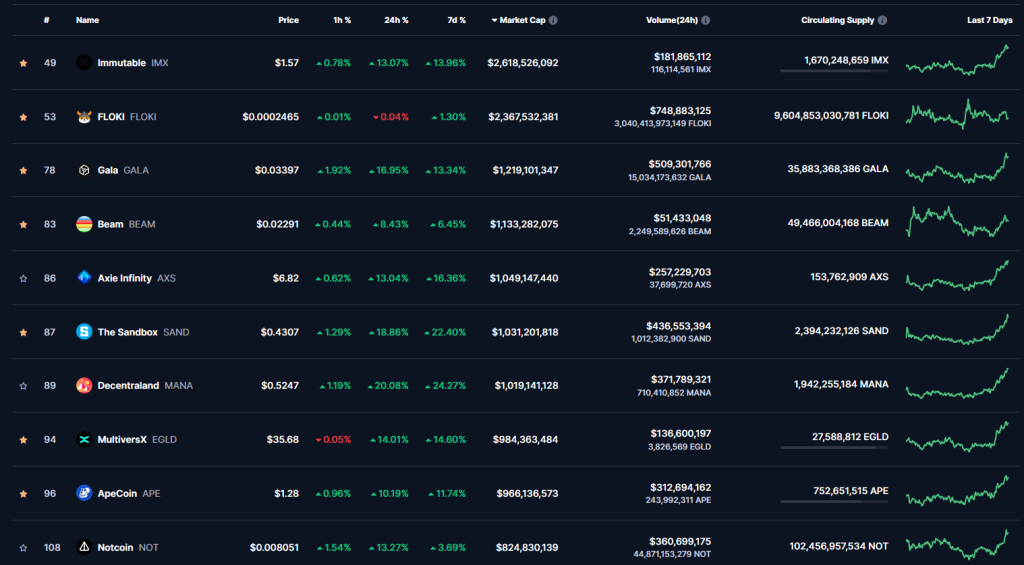The image size is (1024, 565).
Task: Sort by the Name column header
Action: (x=88, y=20)
